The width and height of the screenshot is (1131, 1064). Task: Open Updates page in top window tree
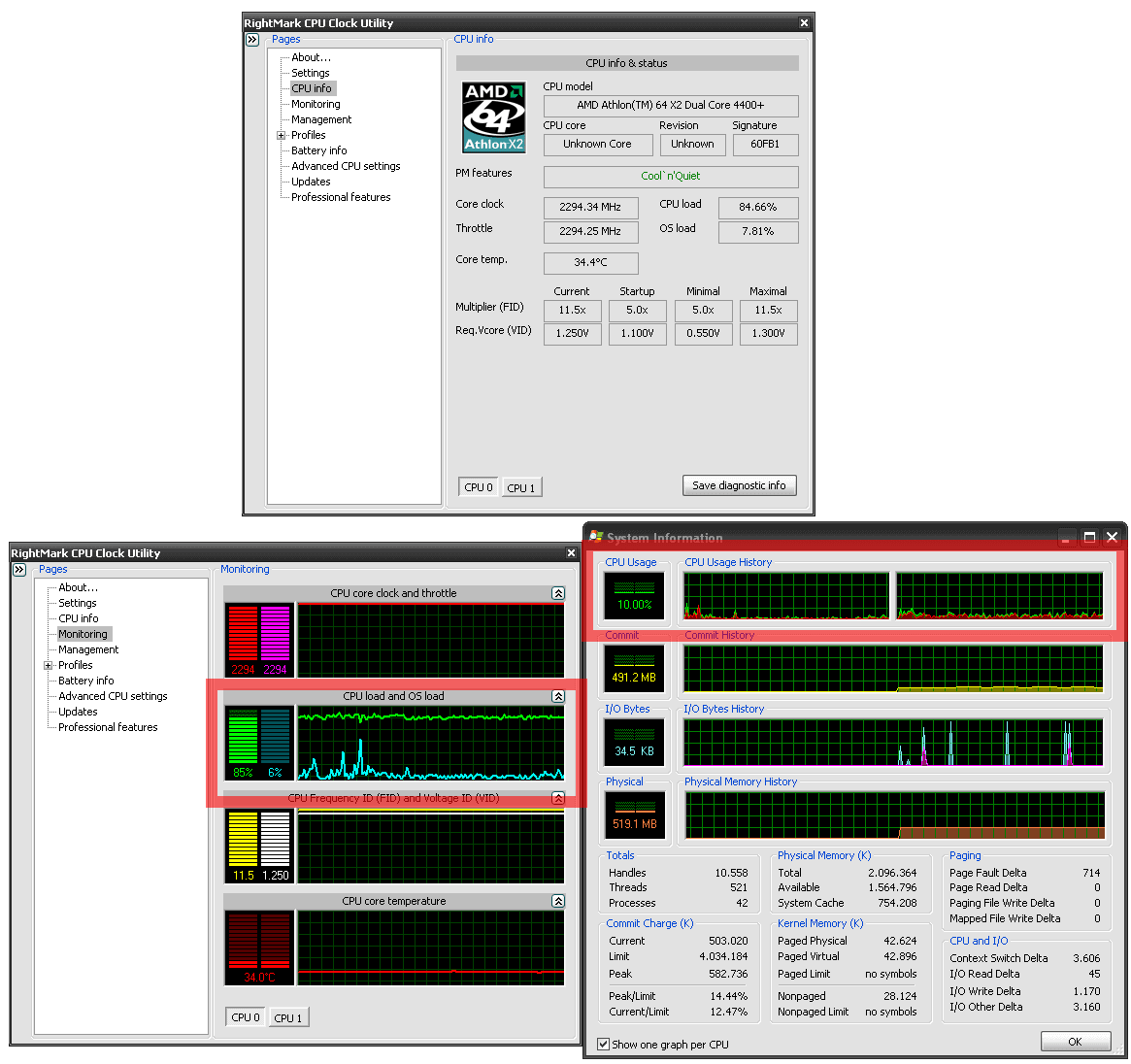pos(311,182)
